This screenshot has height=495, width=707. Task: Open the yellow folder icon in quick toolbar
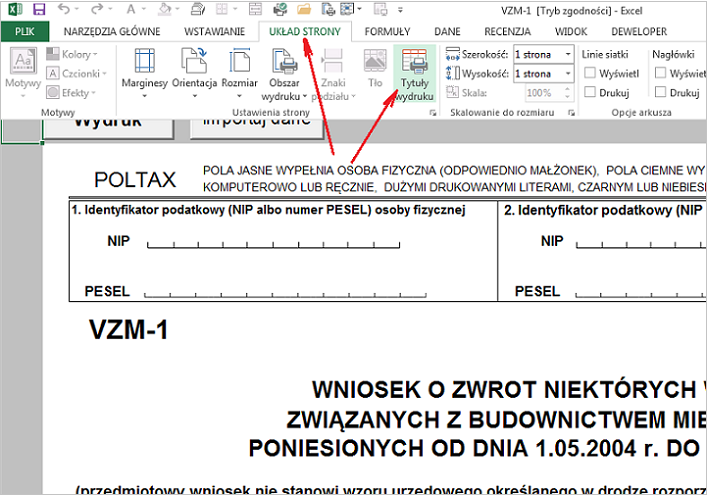tap(304, 9)
